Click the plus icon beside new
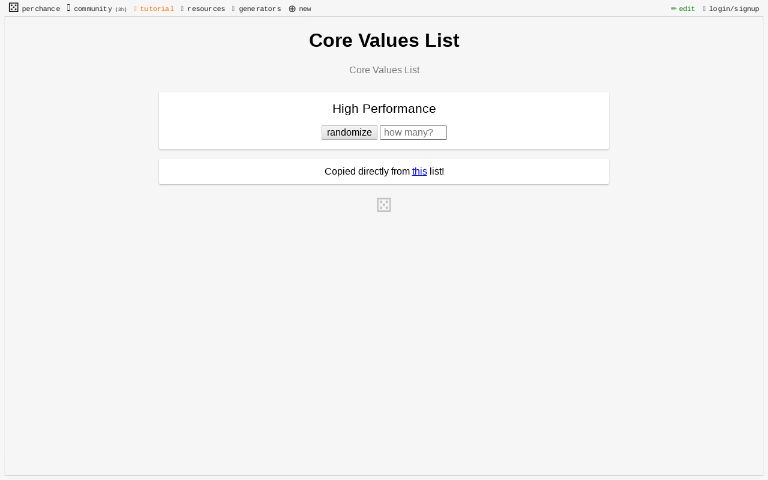This screenshot has width=768, height=480. tap(292, 9)
